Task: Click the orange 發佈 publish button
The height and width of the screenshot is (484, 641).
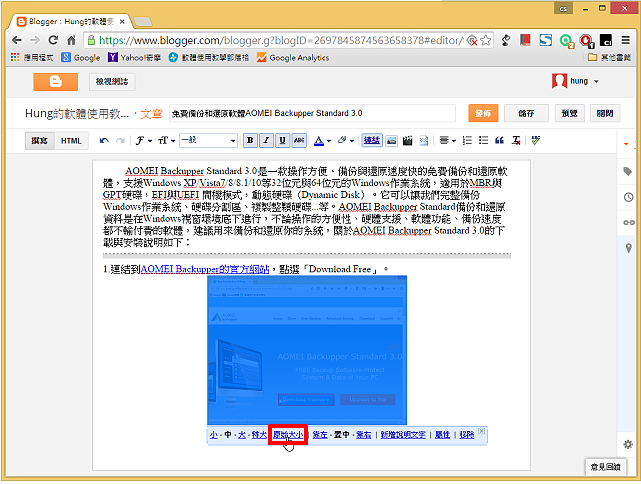Action: (x=483, y=114)
